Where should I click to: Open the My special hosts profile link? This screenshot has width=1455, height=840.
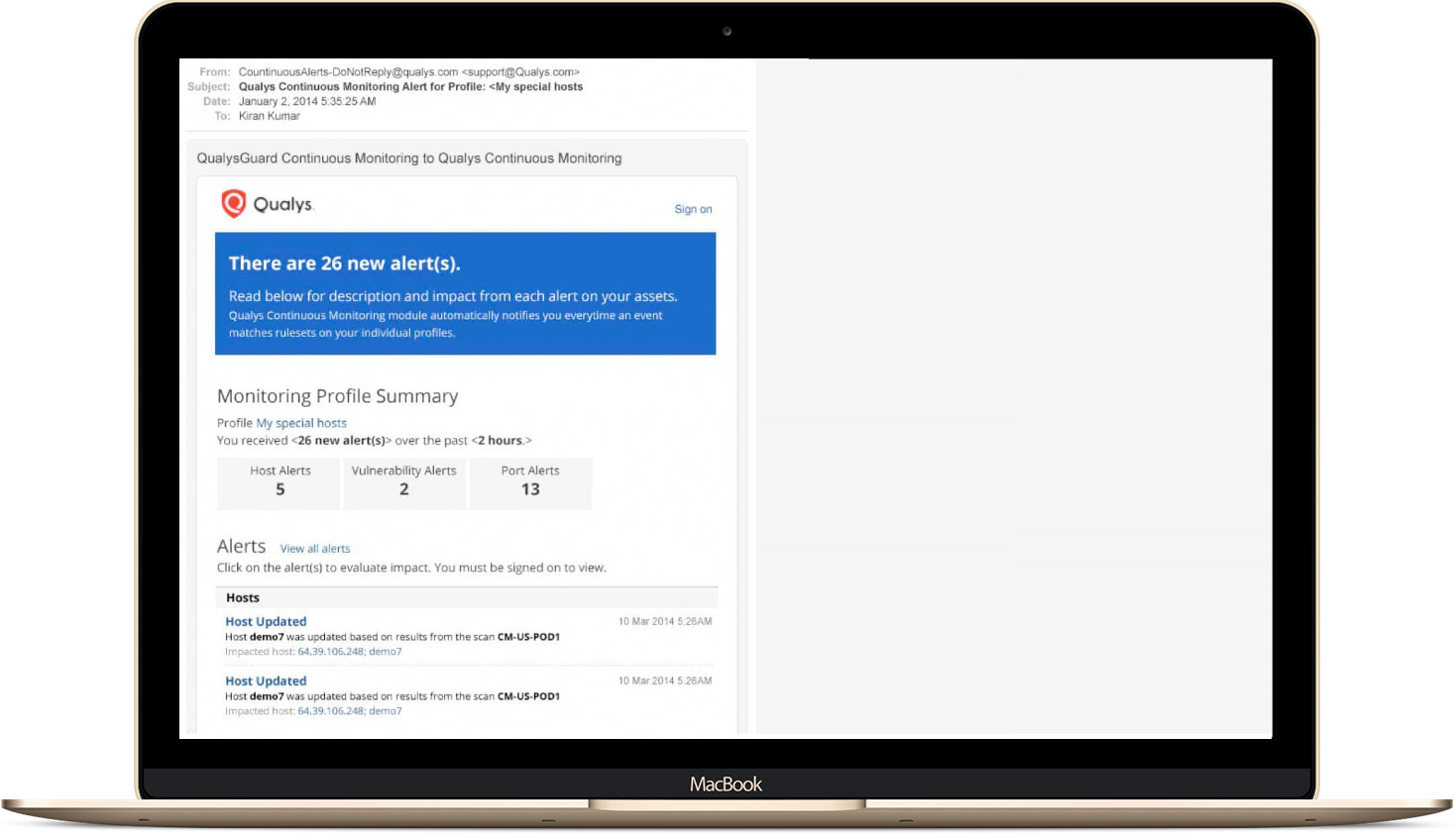(x=301, y=423)
